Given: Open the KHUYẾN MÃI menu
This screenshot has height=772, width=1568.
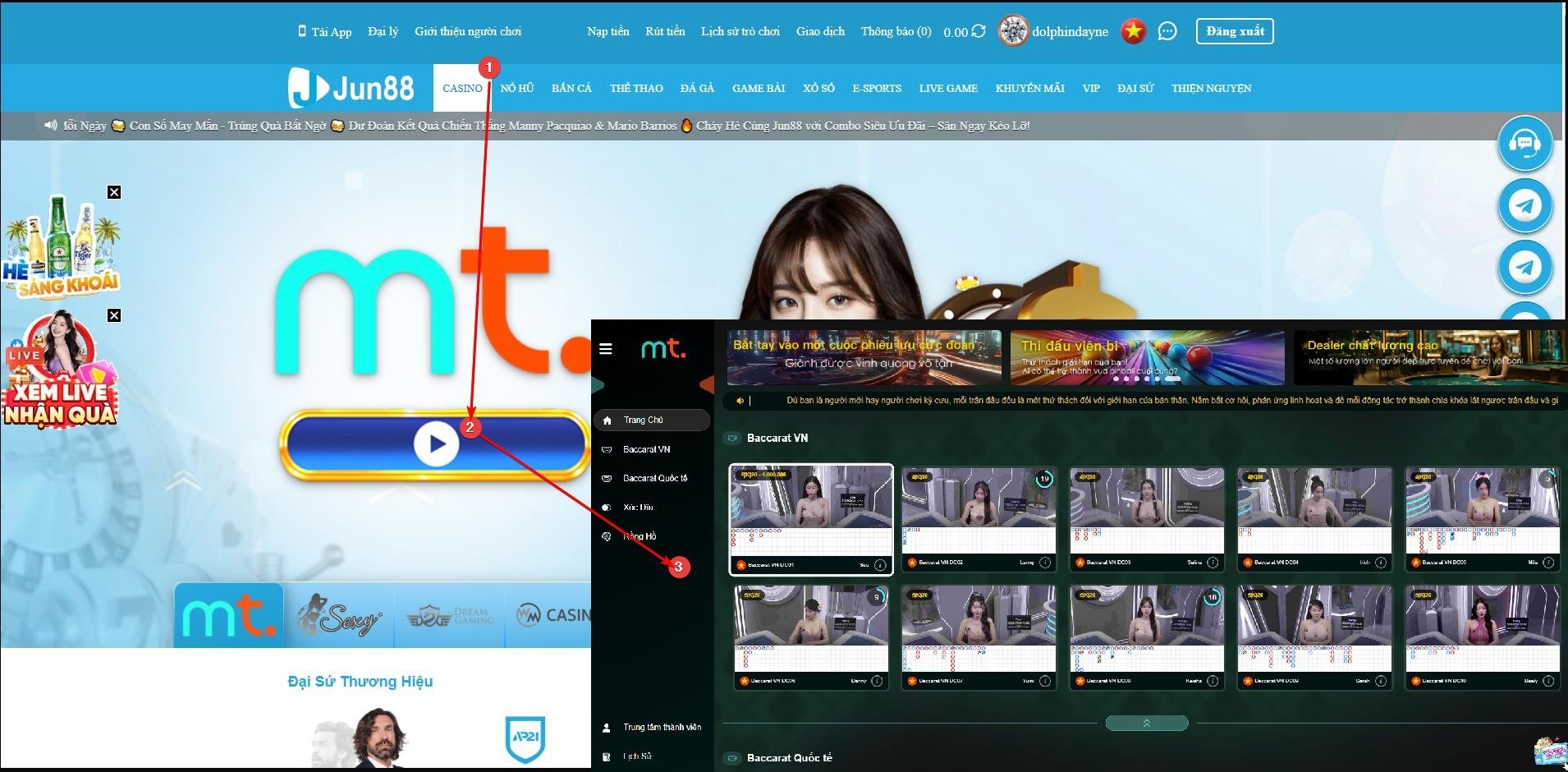Looking at the screenshot, I should pyautogui.click(x=1029, y=88).
